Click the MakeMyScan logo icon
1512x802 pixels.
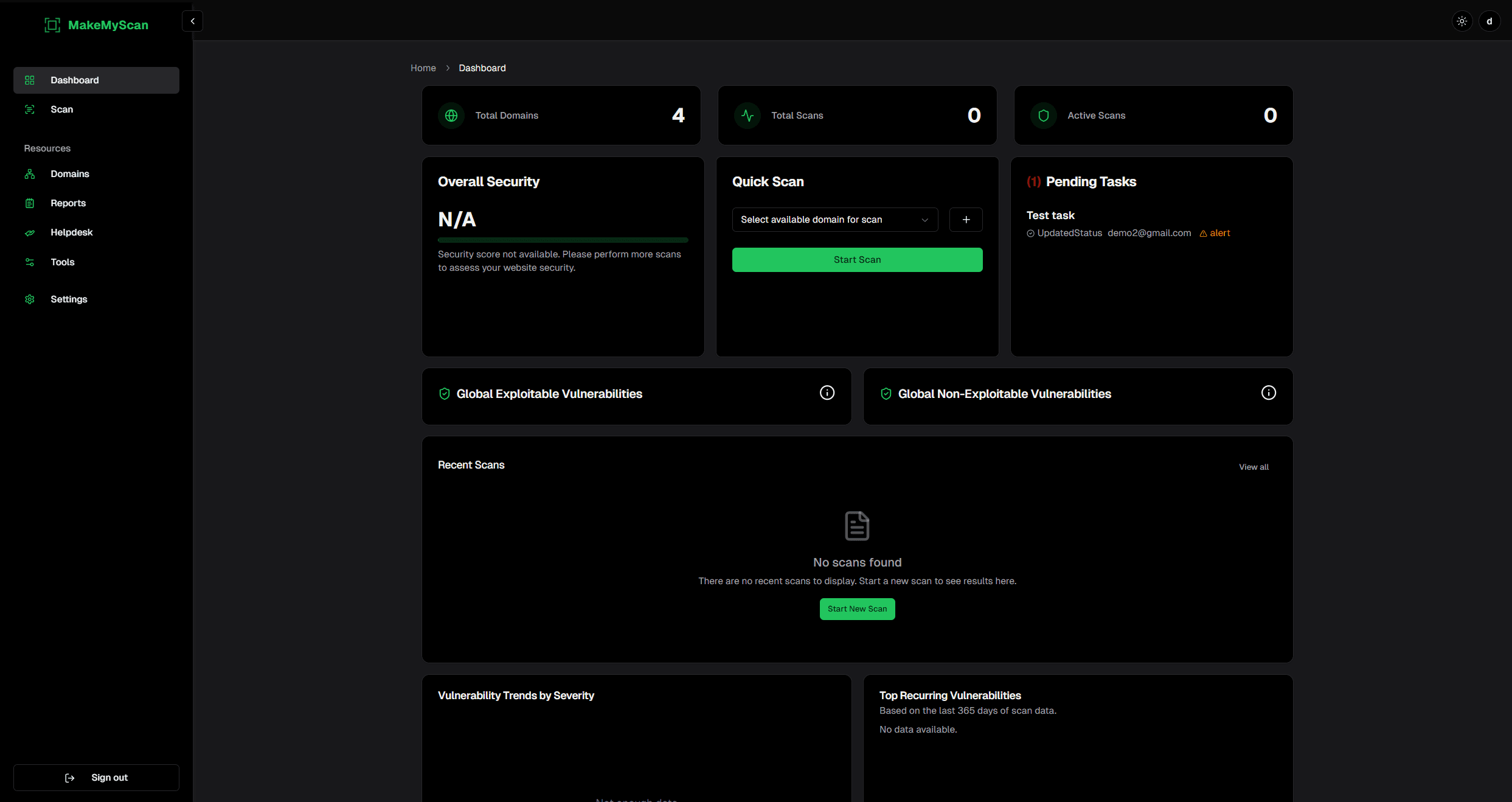click(52, 25)
